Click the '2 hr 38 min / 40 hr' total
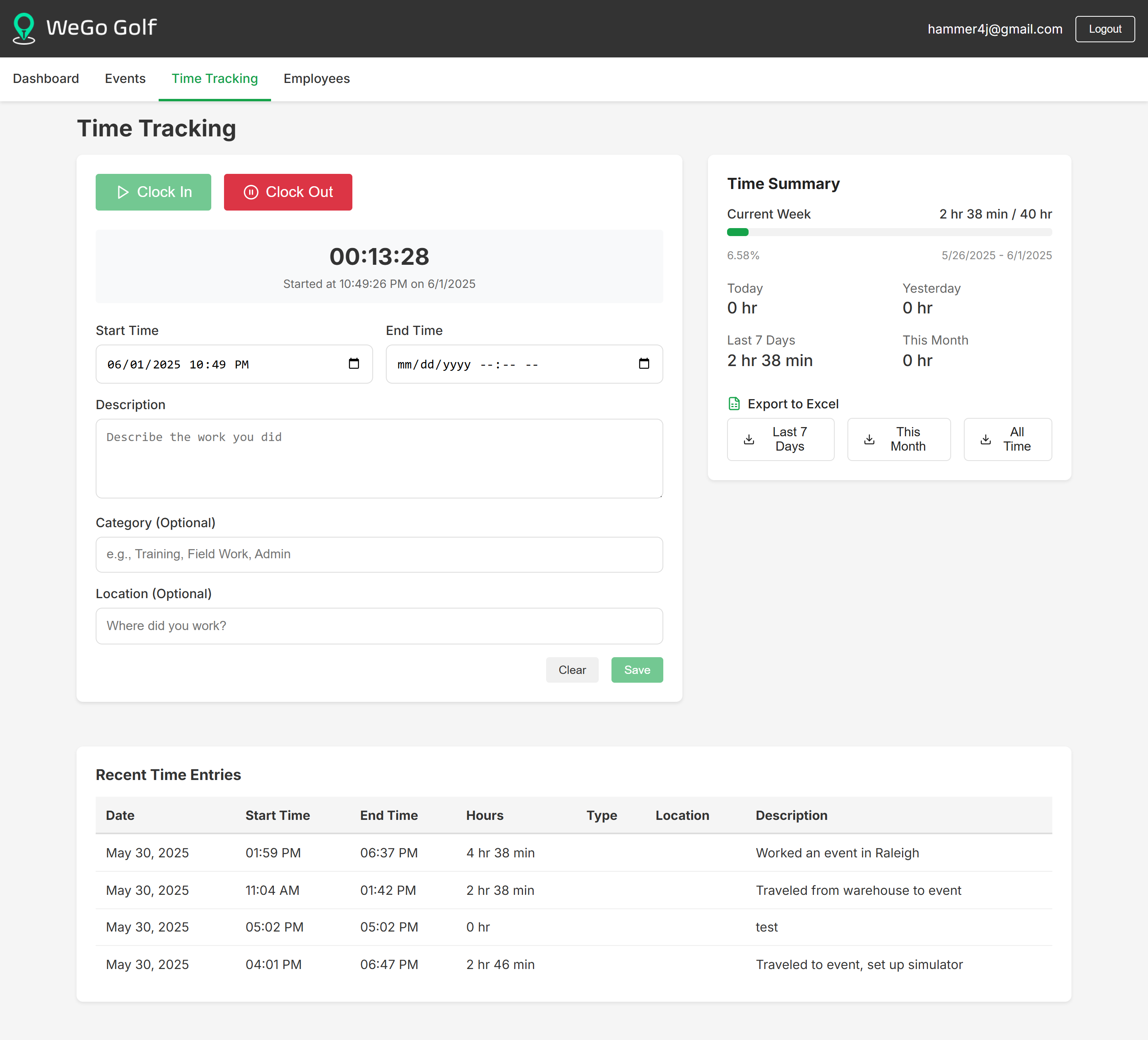This screenshot has height=1040, width=1148. click(x=995, y=214)
